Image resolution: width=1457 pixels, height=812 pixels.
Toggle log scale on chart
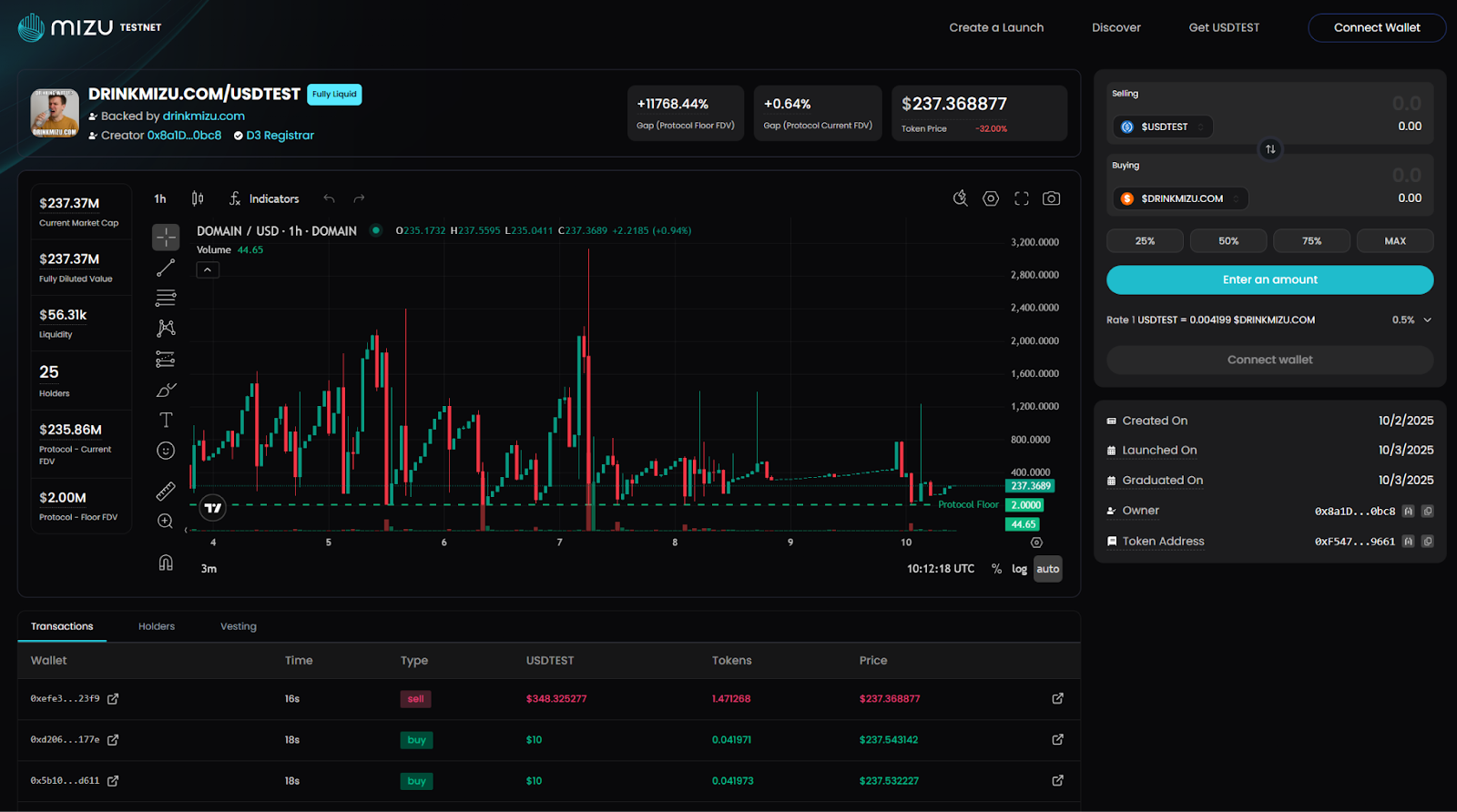tap(1019, 569)
